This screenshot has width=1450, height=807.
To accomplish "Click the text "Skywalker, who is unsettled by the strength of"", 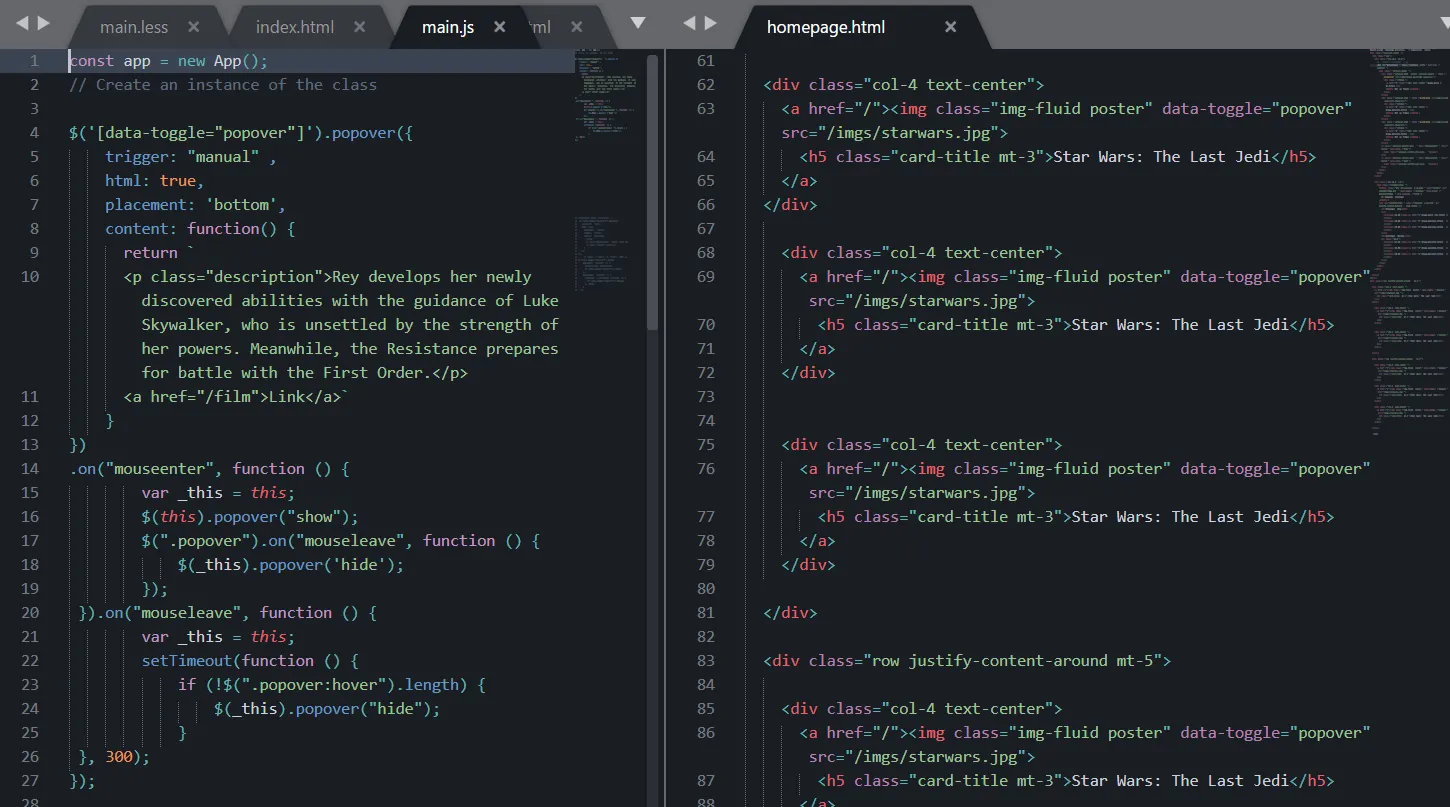I will (x=350, y=325).
